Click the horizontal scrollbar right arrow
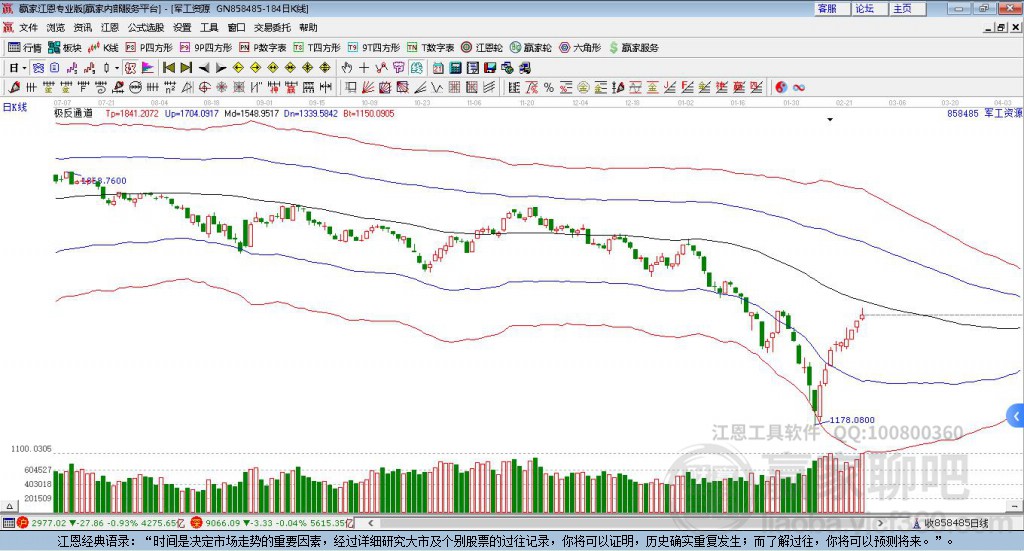1024x551 pixels. (880, 523)
